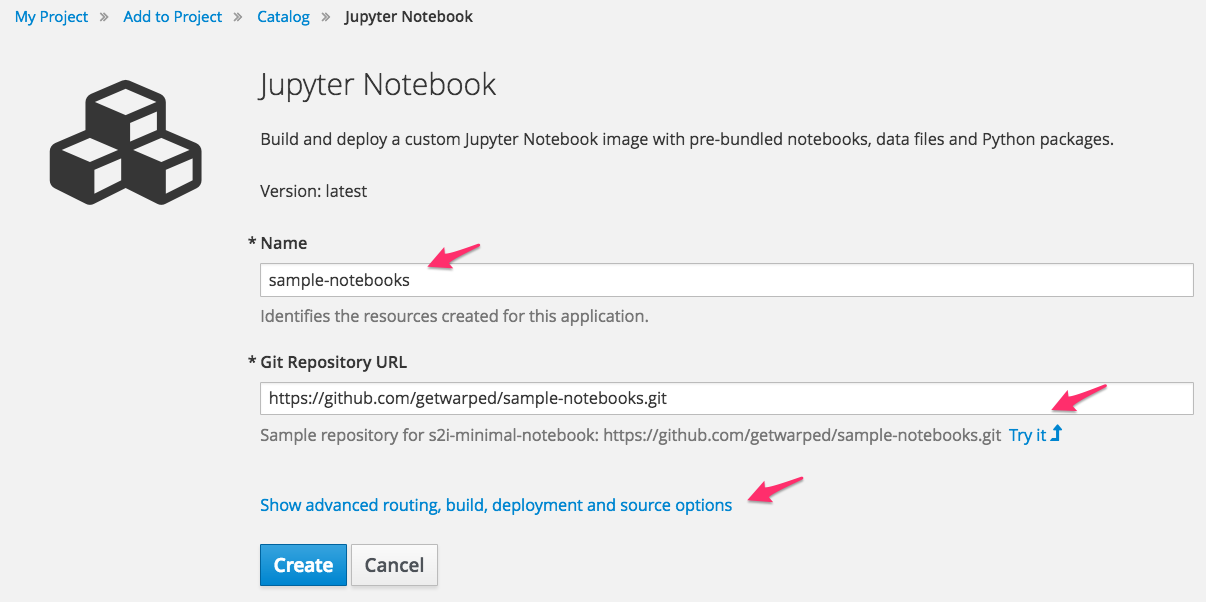Expand advanced routing, build, deployment options

[x=496, y=505]
